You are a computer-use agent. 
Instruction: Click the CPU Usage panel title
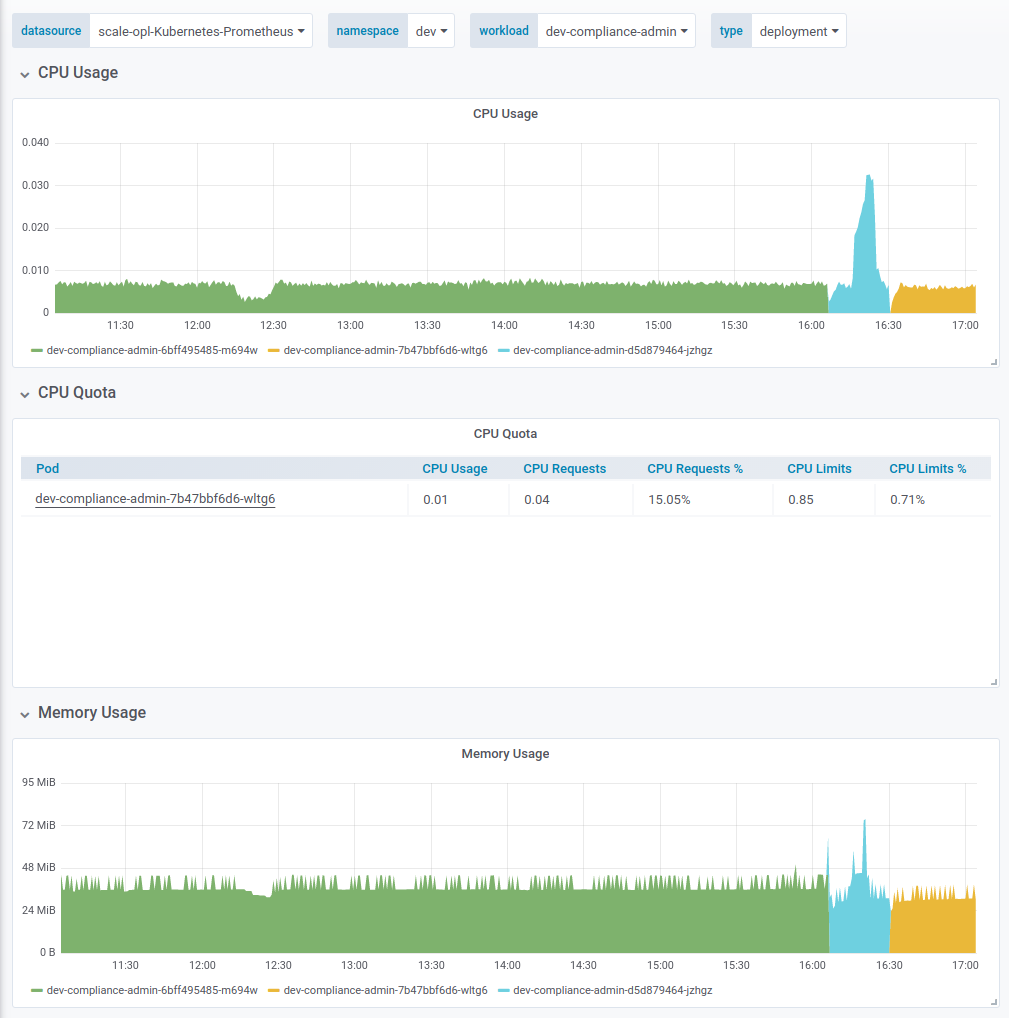pos(505,114)
